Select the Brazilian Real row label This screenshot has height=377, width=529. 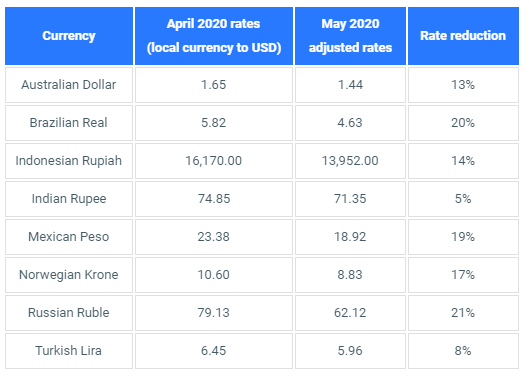point(69,123)
